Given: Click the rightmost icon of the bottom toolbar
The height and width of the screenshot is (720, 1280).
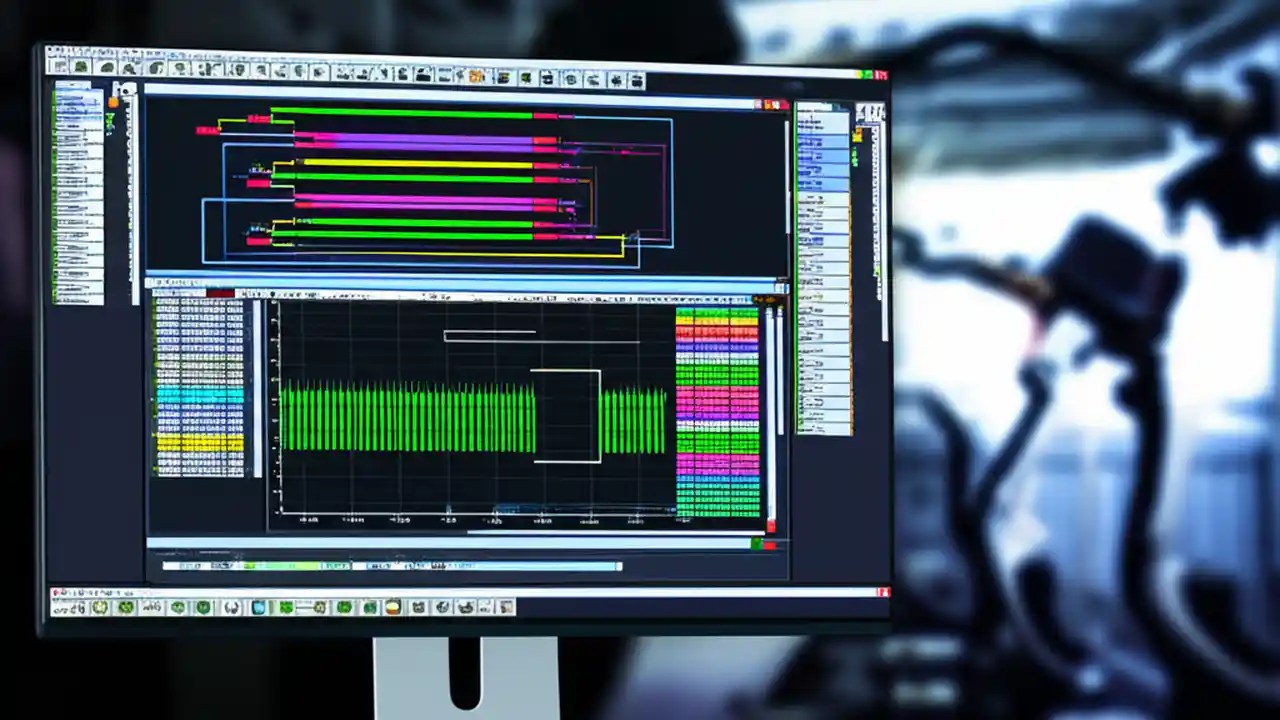Looking at the screenshot, I should 504,607.
